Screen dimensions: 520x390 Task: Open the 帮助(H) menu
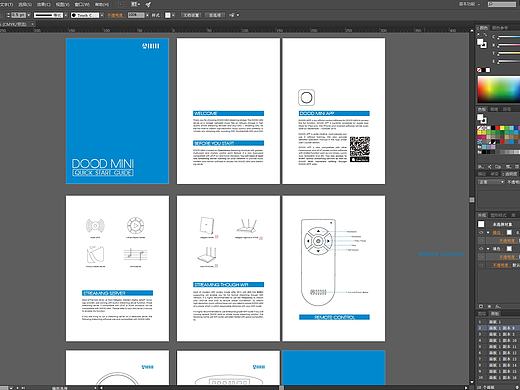coord(102,4)
